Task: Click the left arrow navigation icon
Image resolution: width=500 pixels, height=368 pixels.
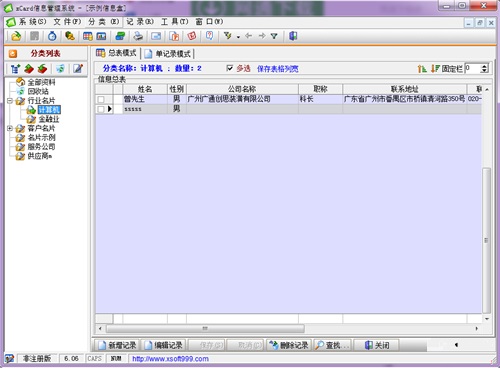Action: pyautogui.click(x=248, y=36)
